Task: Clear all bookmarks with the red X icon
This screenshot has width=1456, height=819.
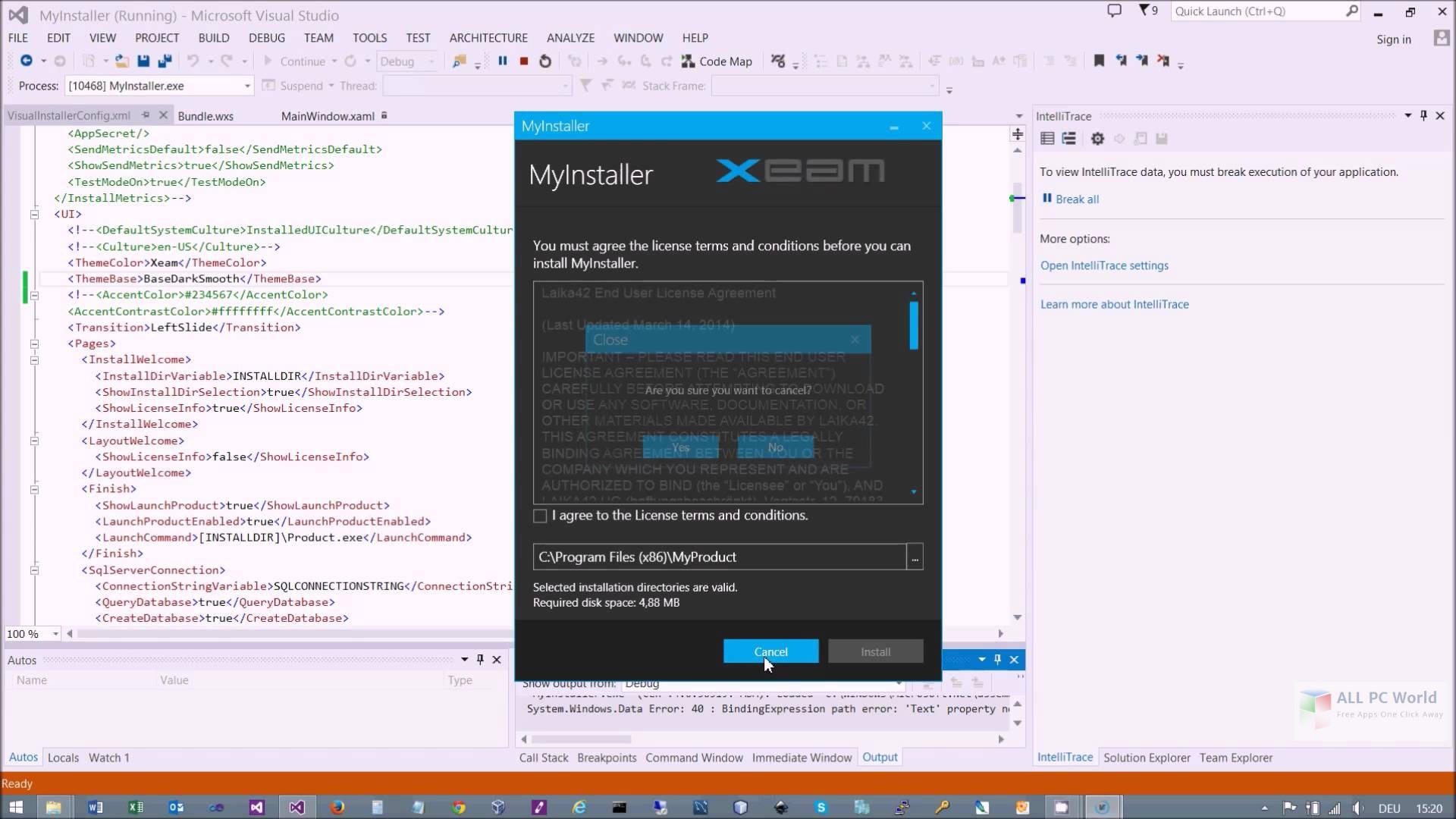Action: click(x=1163, y=61)
